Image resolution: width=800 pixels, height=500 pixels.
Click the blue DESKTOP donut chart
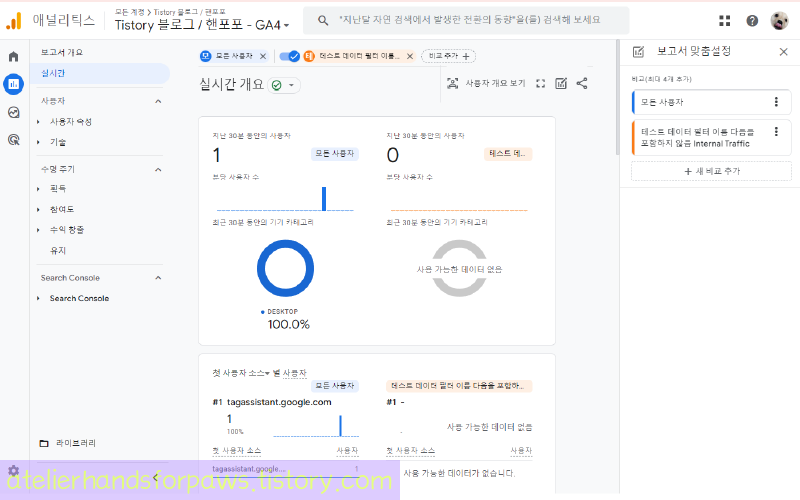(x=285, y=268)
